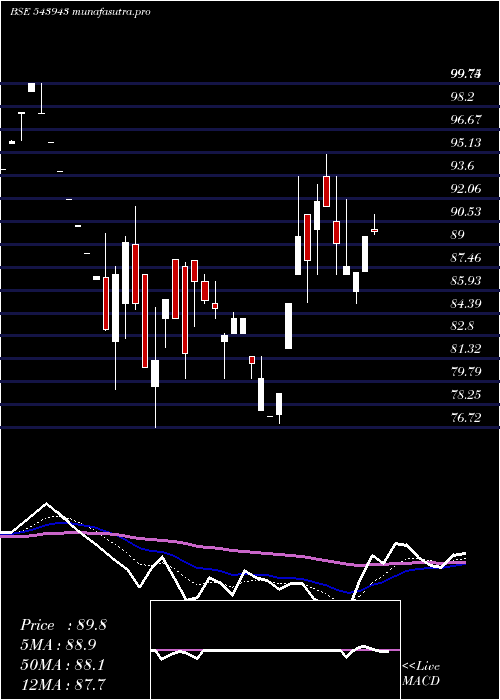Click the 90.53 price axis label

(466, 211)
